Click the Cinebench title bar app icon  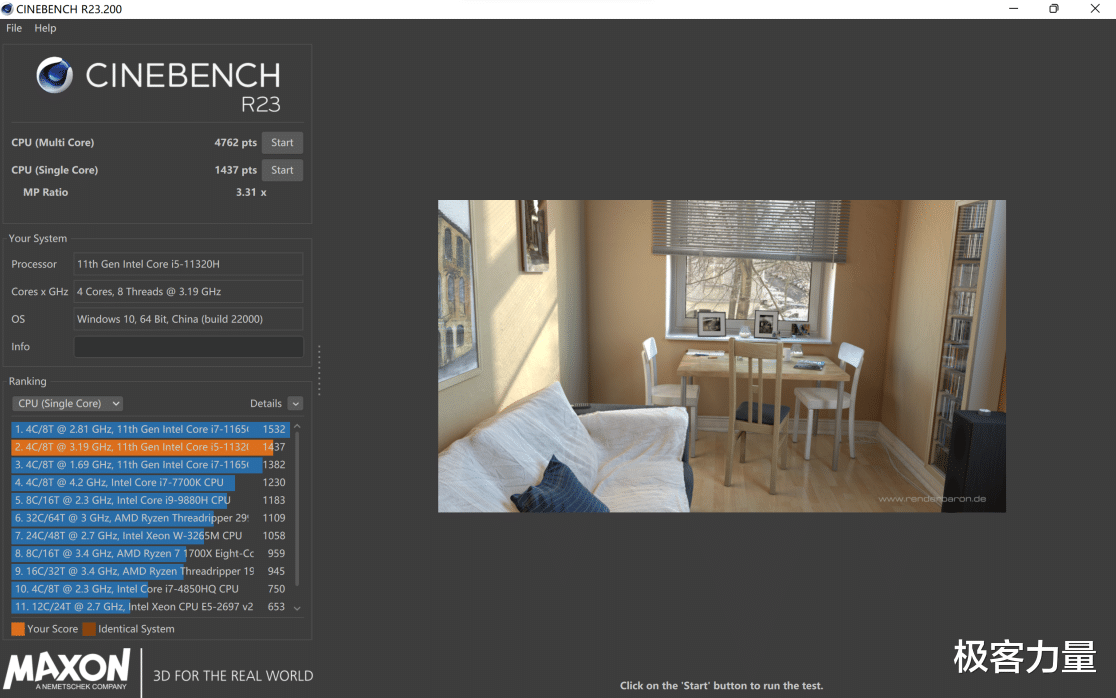(x=7, y=9)
